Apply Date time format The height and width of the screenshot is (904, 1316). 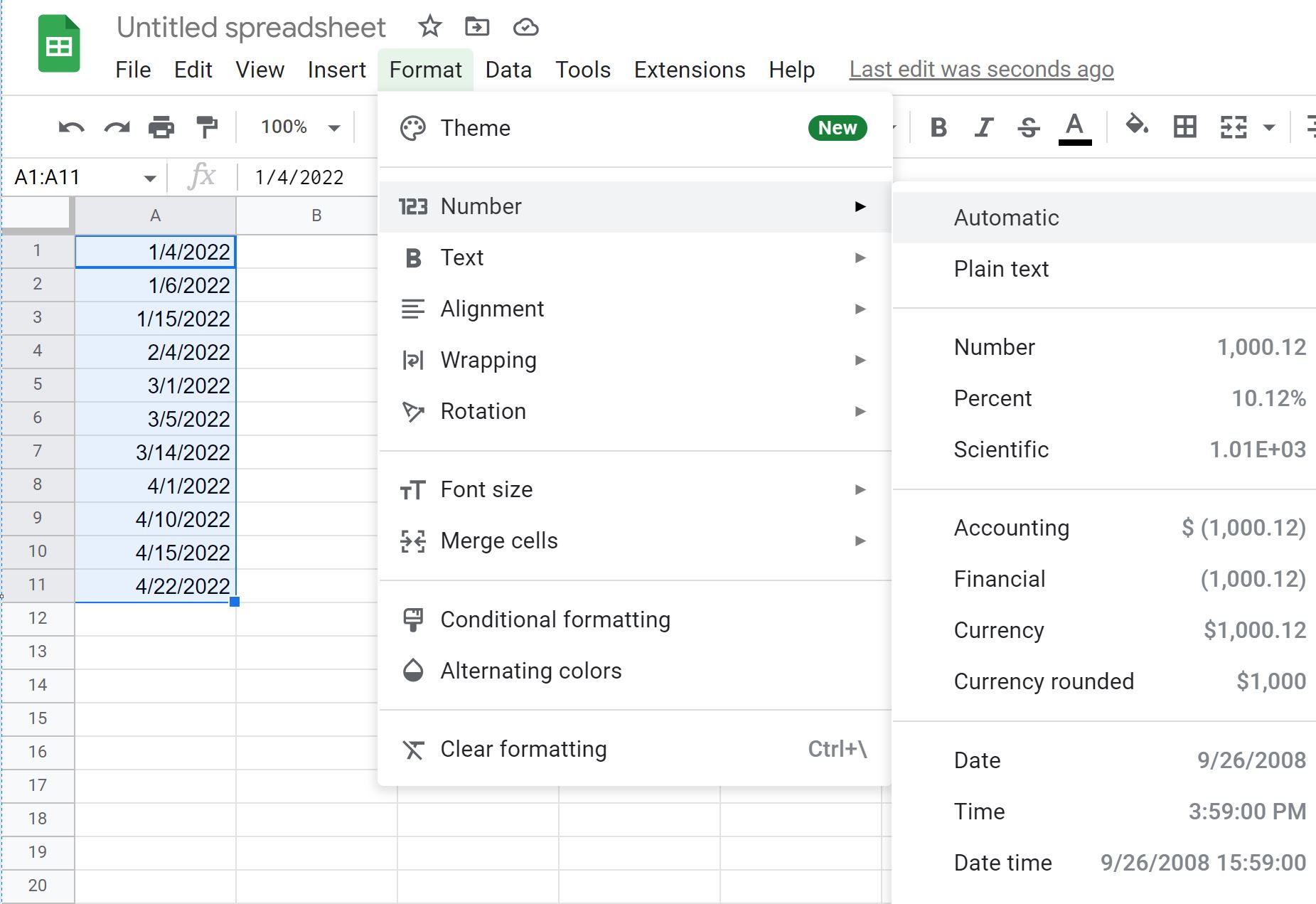point(1104,863)
